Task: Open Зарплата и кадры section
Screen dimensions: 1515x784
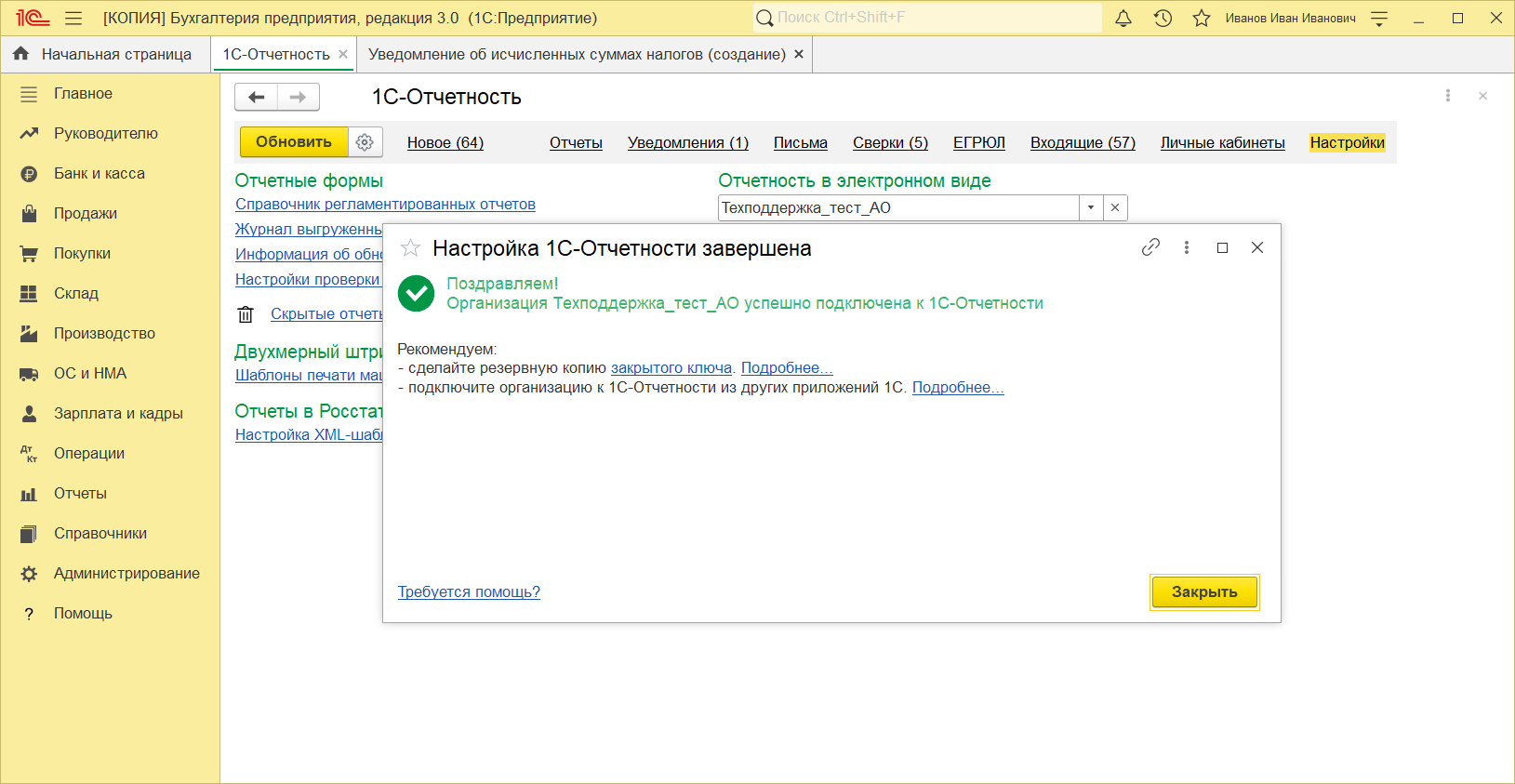Action: click(110, 414)
